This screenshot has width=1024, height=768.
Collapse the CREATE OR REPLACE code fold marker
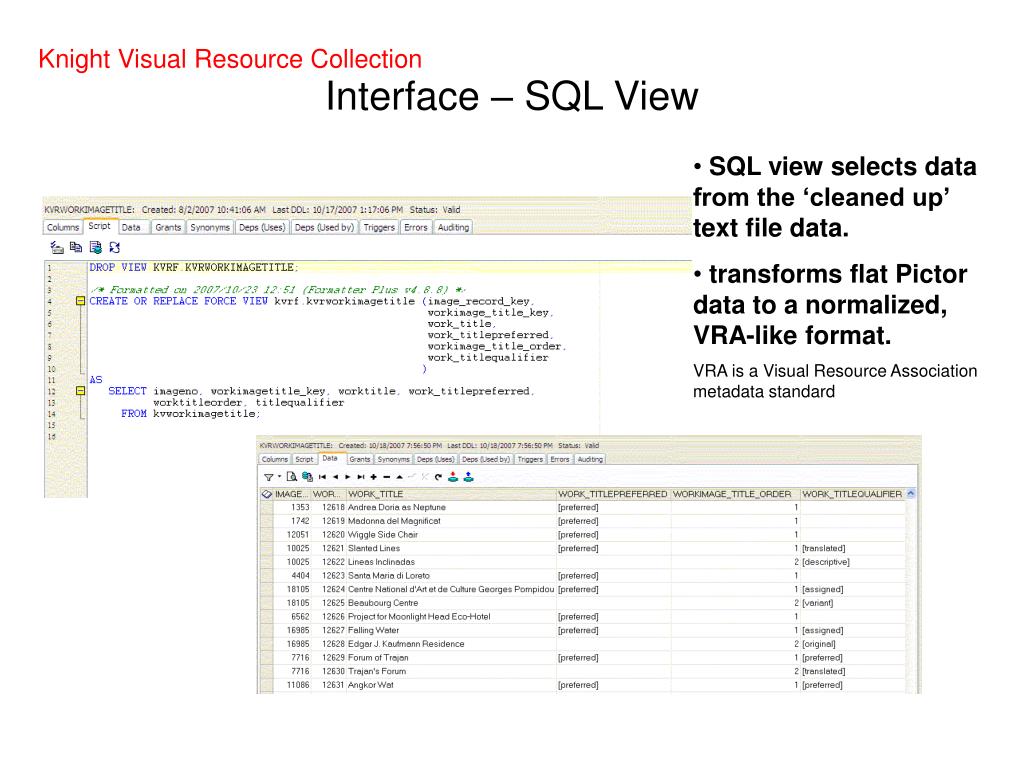pyautogui.click(x=80, y=301)
